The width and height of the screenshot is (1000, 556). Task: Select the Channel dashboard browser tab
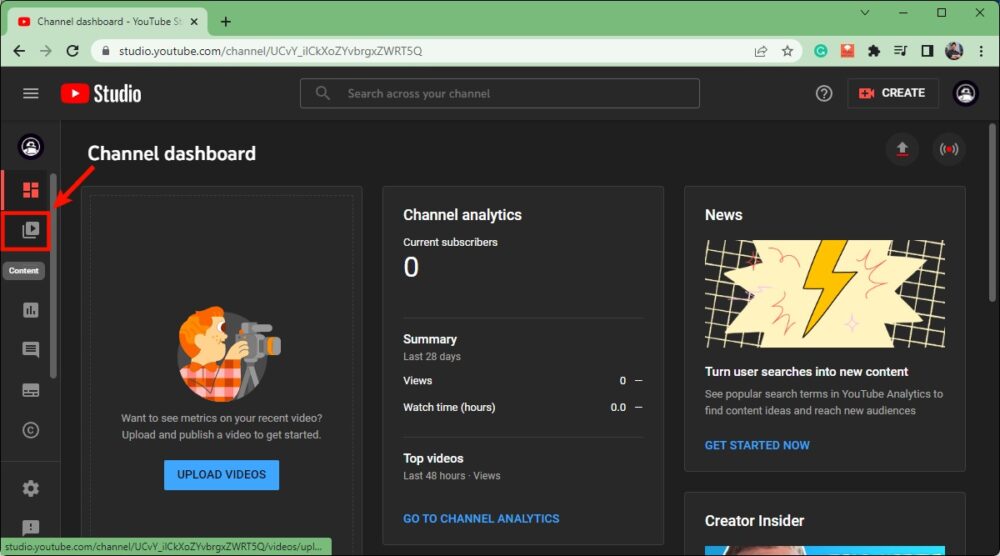tap(105, 21)
